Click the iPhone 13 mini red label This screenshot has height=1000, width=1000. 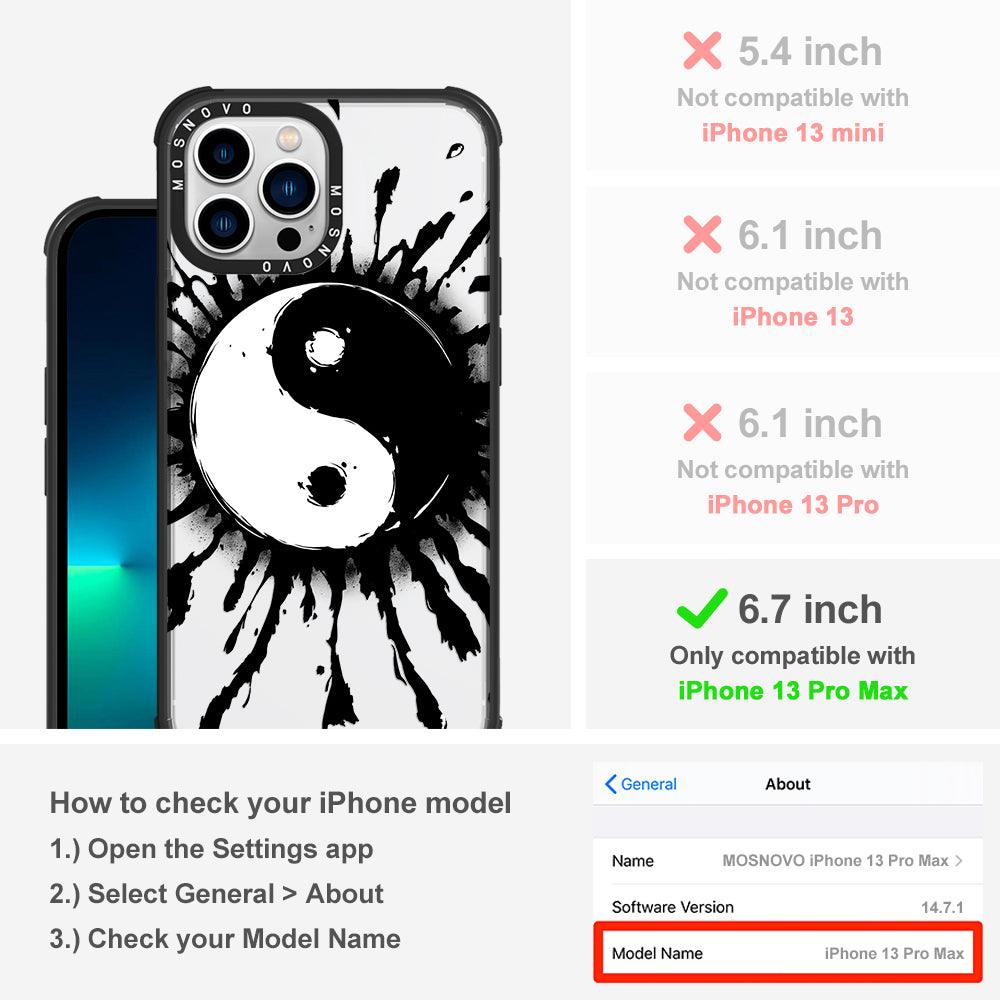pyautogui.click(x=793, y=133)
